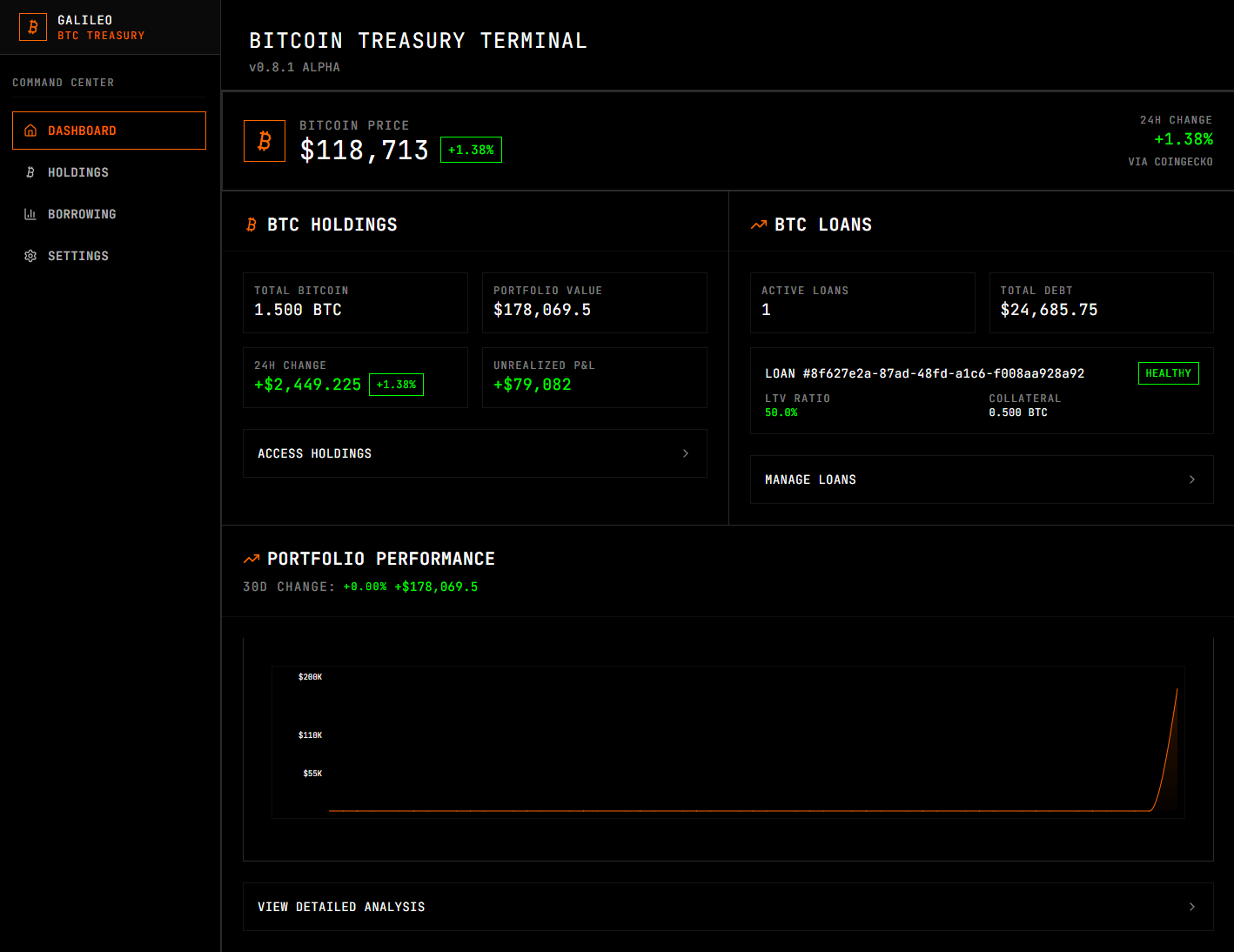The height and width of the screenshot is (952, 1234).
Task: Open the Settings menu item
Action: pos(109,256)
